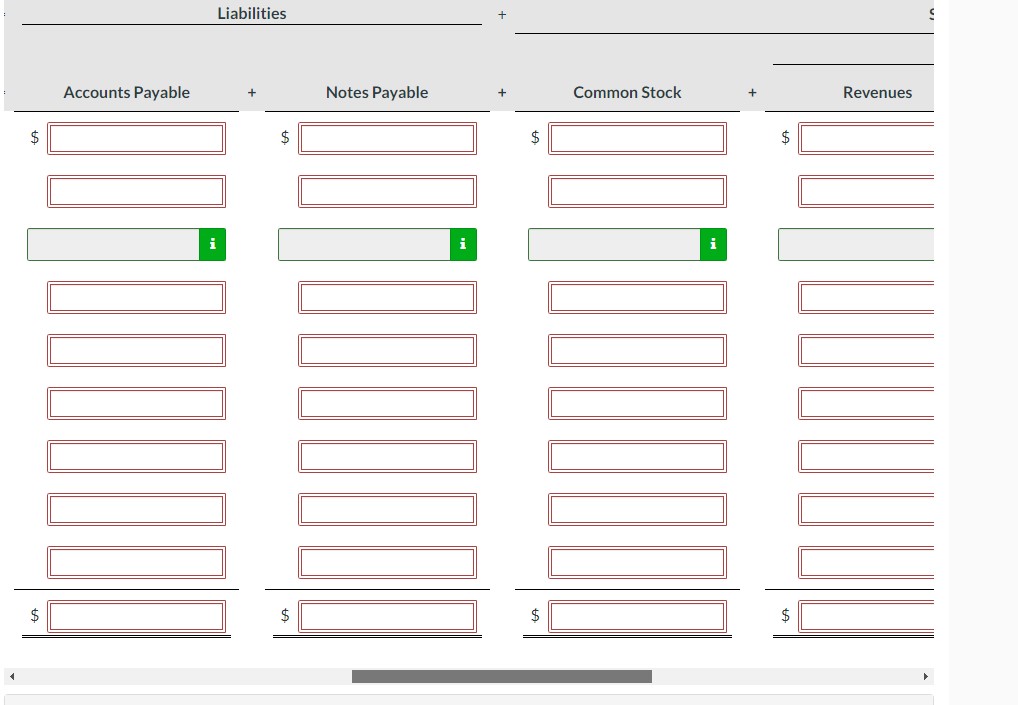Click fourth row Notes Payable input field
Image resolution: width=1018 pixels, height=705 pixels.
click(x=388, y=297)
